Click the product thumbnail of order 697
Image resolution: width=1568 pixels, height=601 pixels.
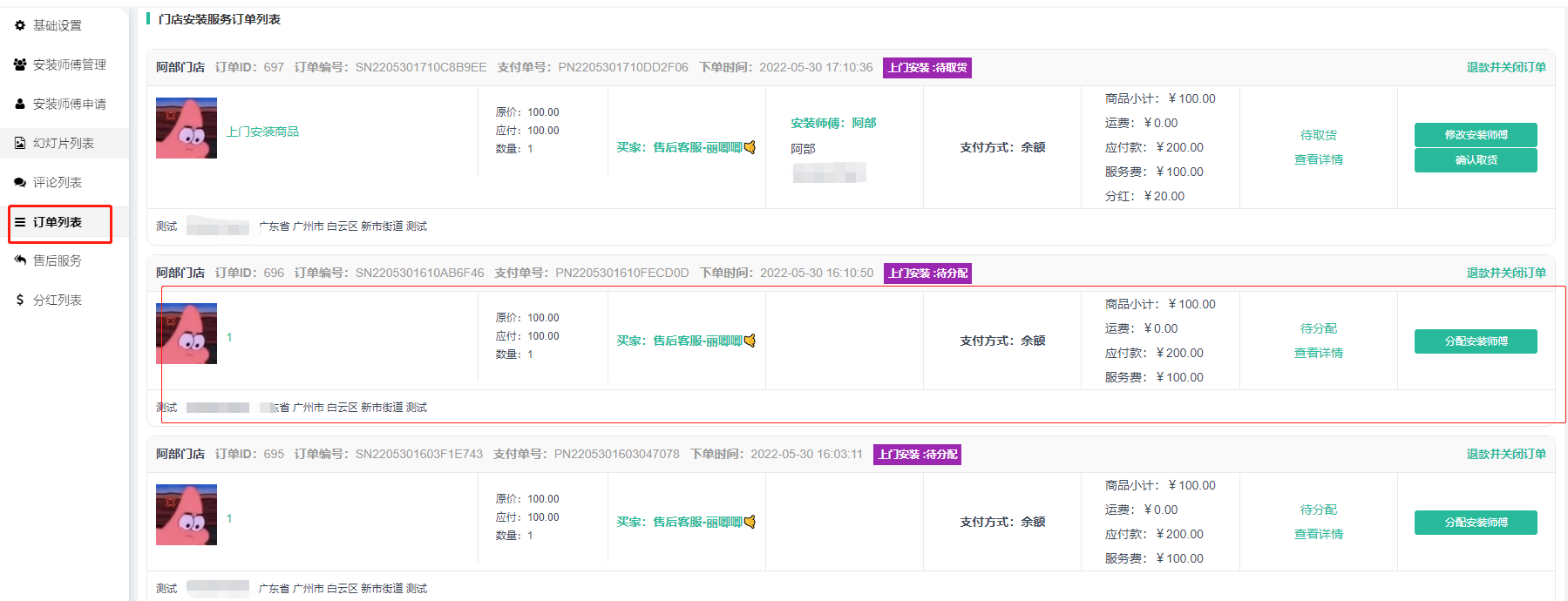point(187,128)
